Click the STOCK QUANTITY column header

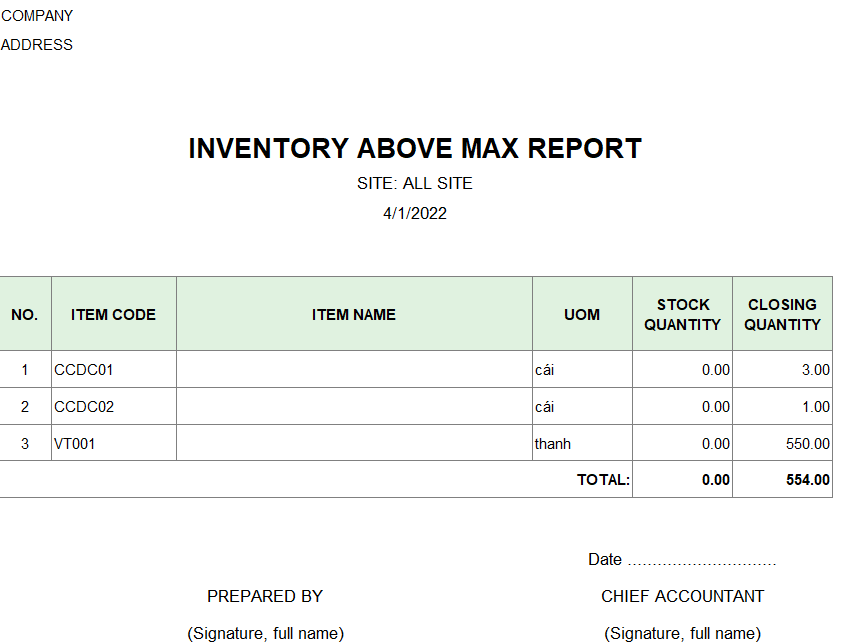point(683,315)
